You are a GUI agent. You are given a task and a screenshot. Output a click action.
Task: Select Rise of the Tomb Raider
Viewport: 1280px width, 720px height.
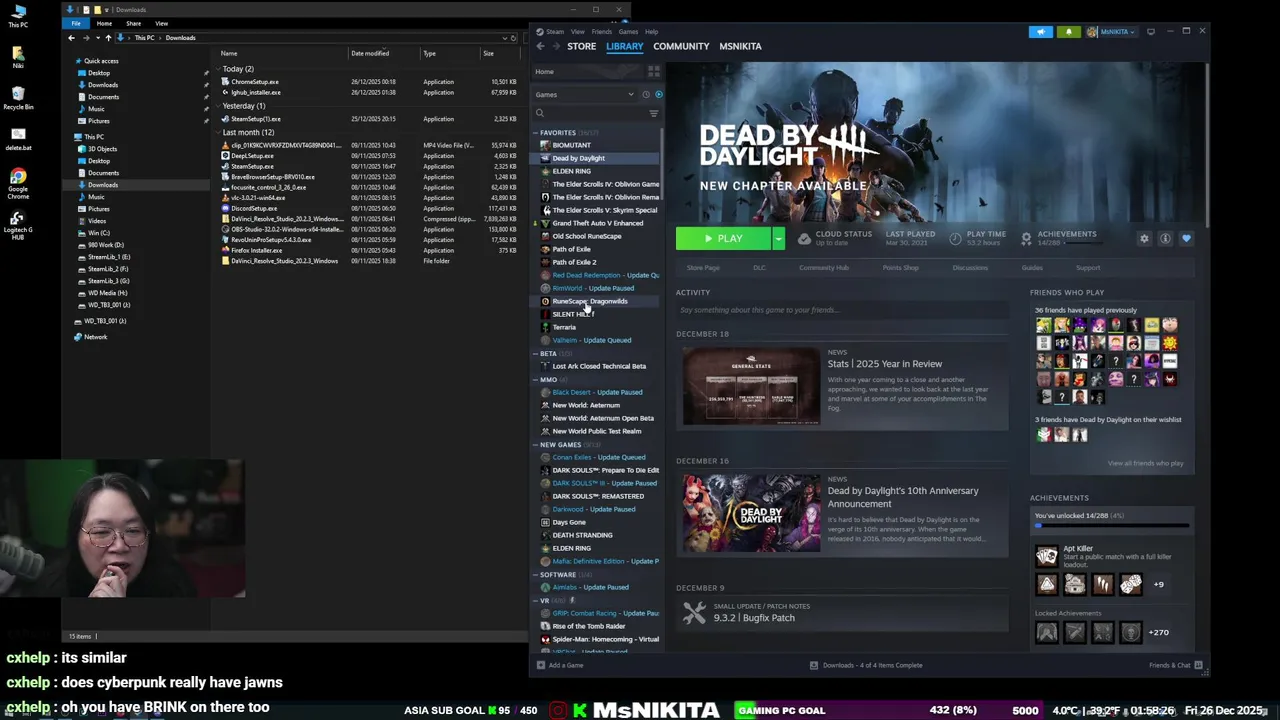588,626
